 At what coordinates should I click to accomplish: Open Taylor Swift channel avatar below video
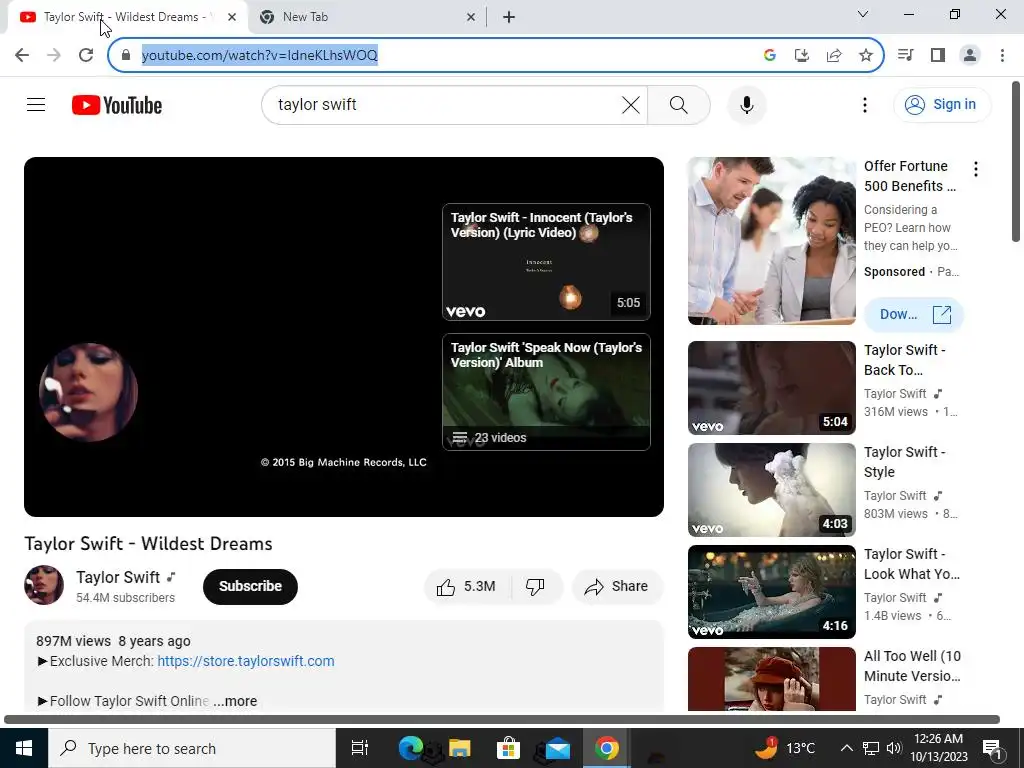[44, 585]
